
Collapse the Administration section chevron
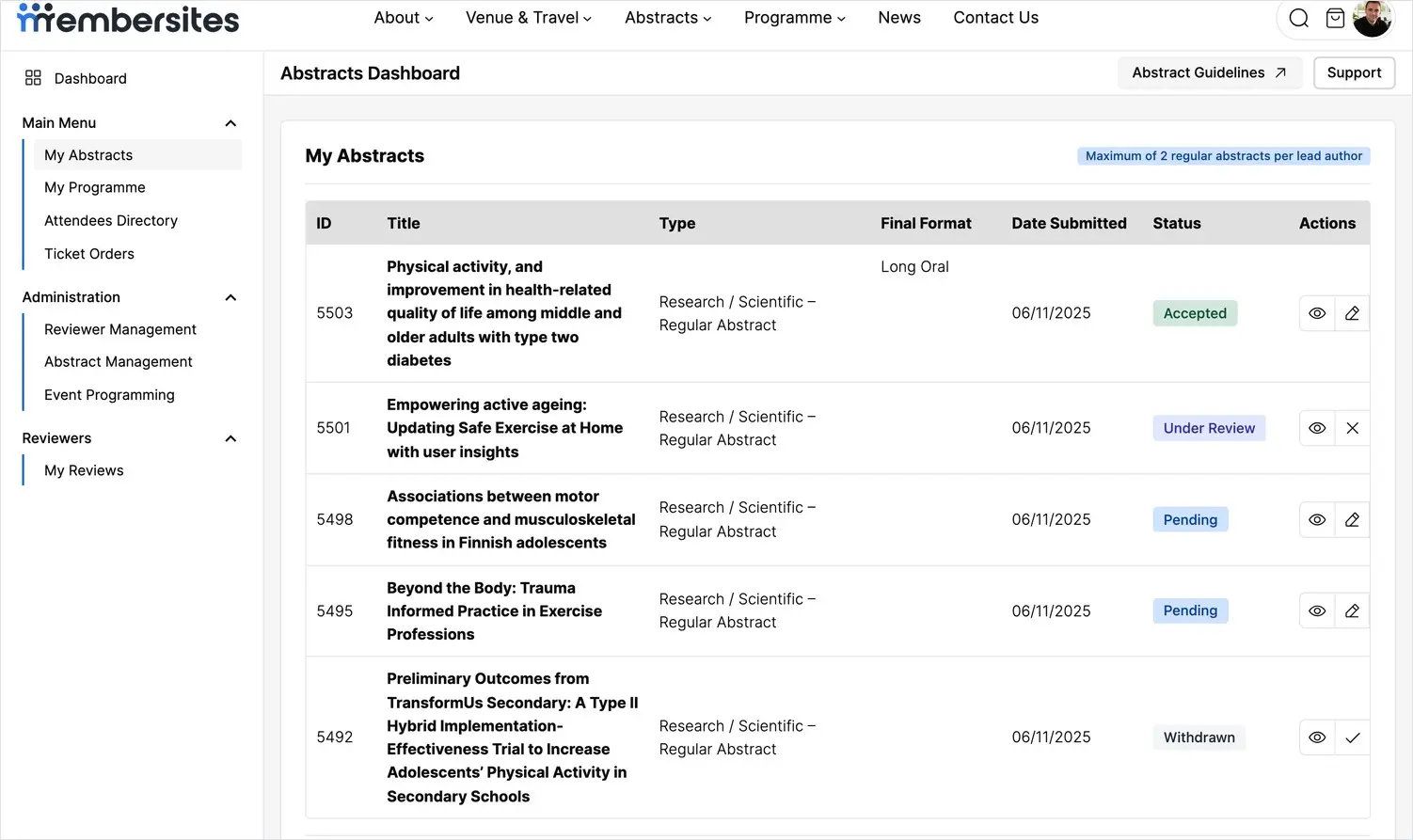230,297
